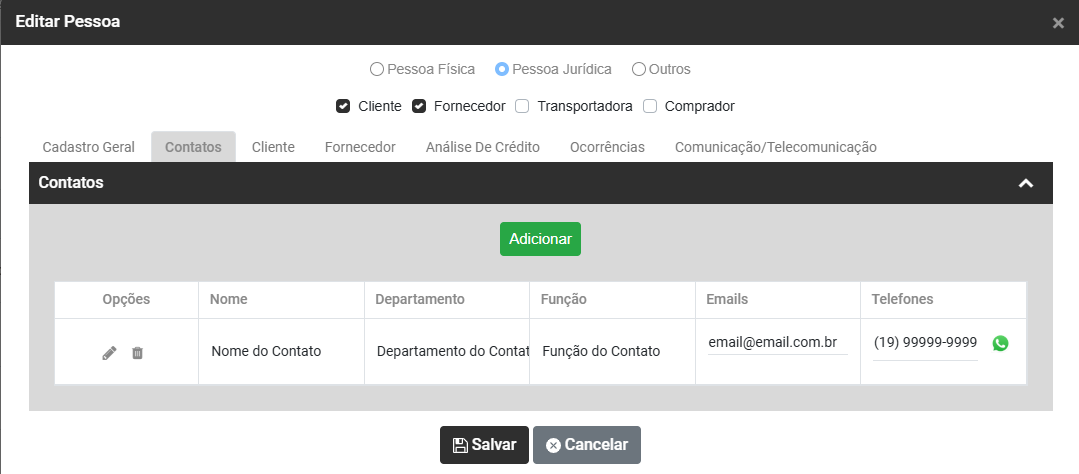
Task: Collapse the Contatos panel with the chevron
Action: (1025, 184)
